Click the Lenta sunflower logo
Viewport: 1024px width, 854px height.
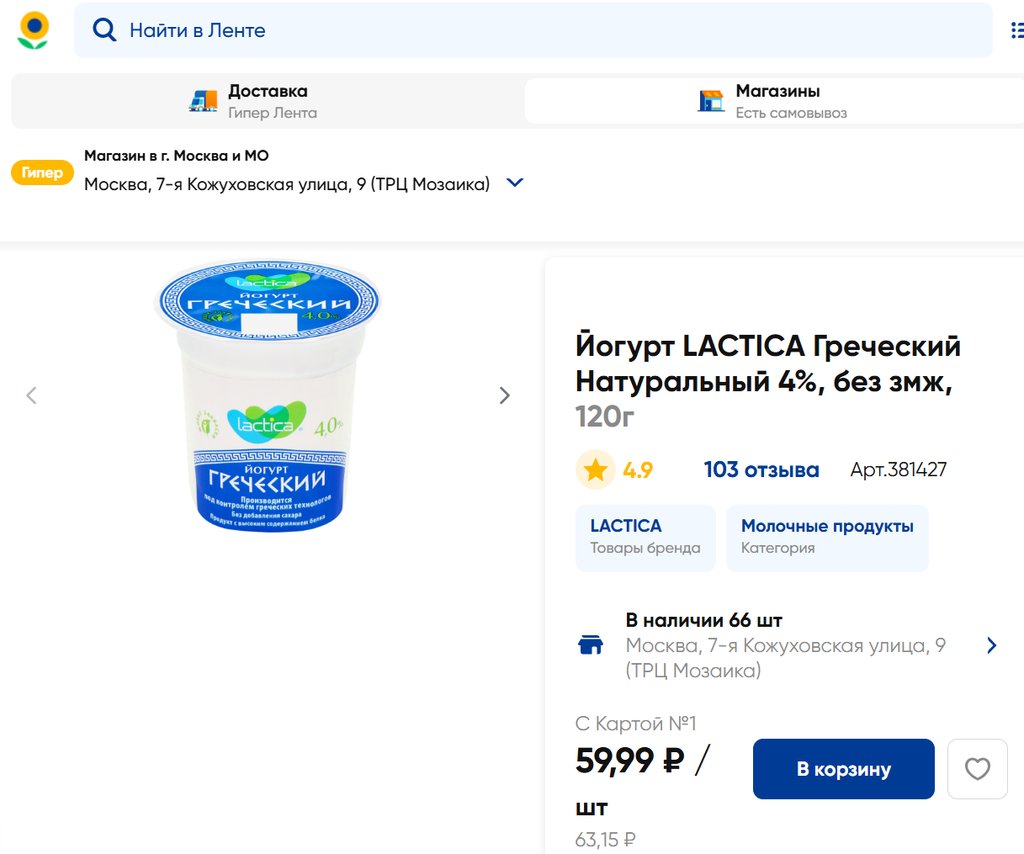click(33, 30)
